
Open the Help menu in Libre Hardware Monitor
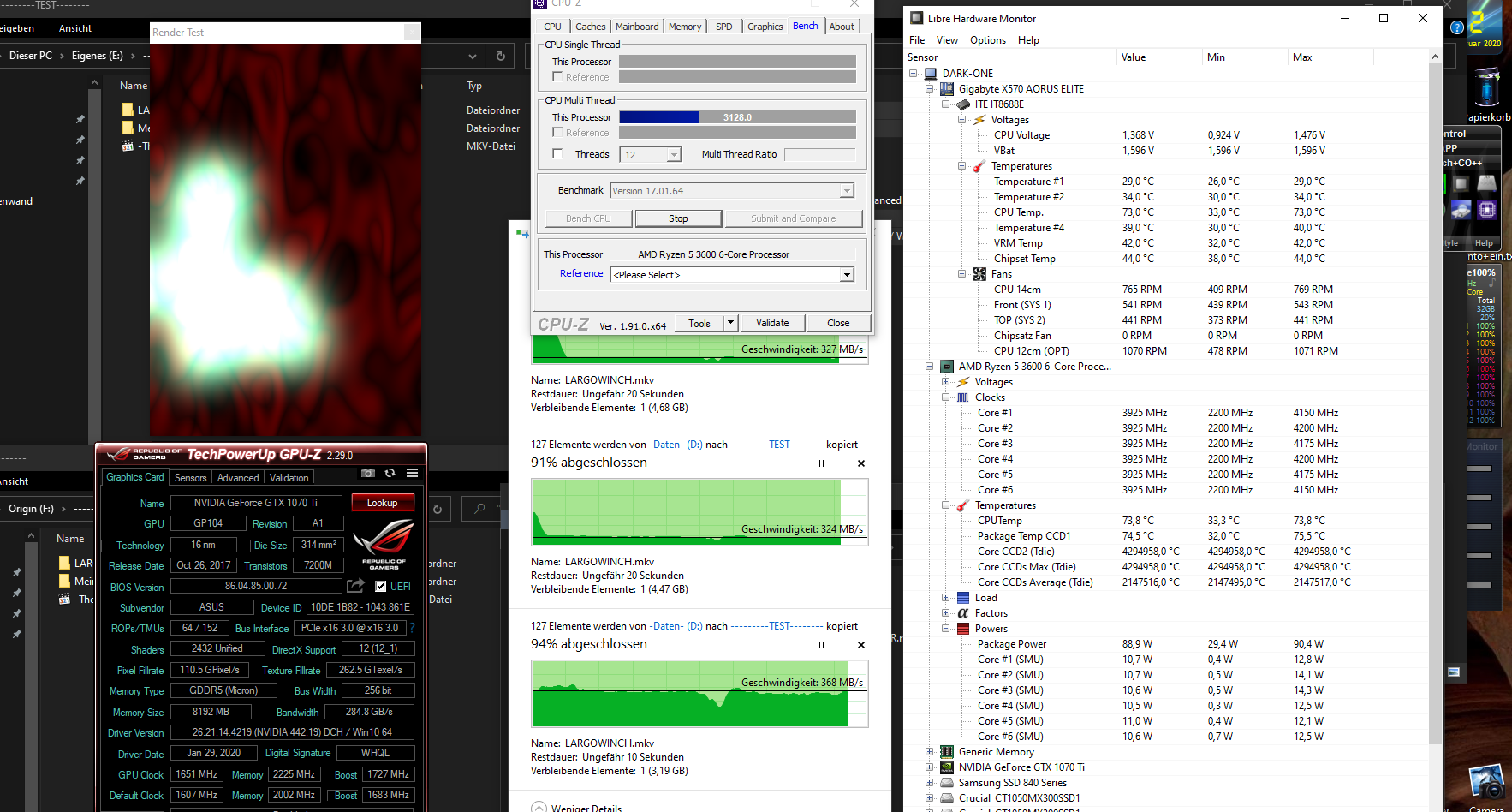(x=1028, y=40)
